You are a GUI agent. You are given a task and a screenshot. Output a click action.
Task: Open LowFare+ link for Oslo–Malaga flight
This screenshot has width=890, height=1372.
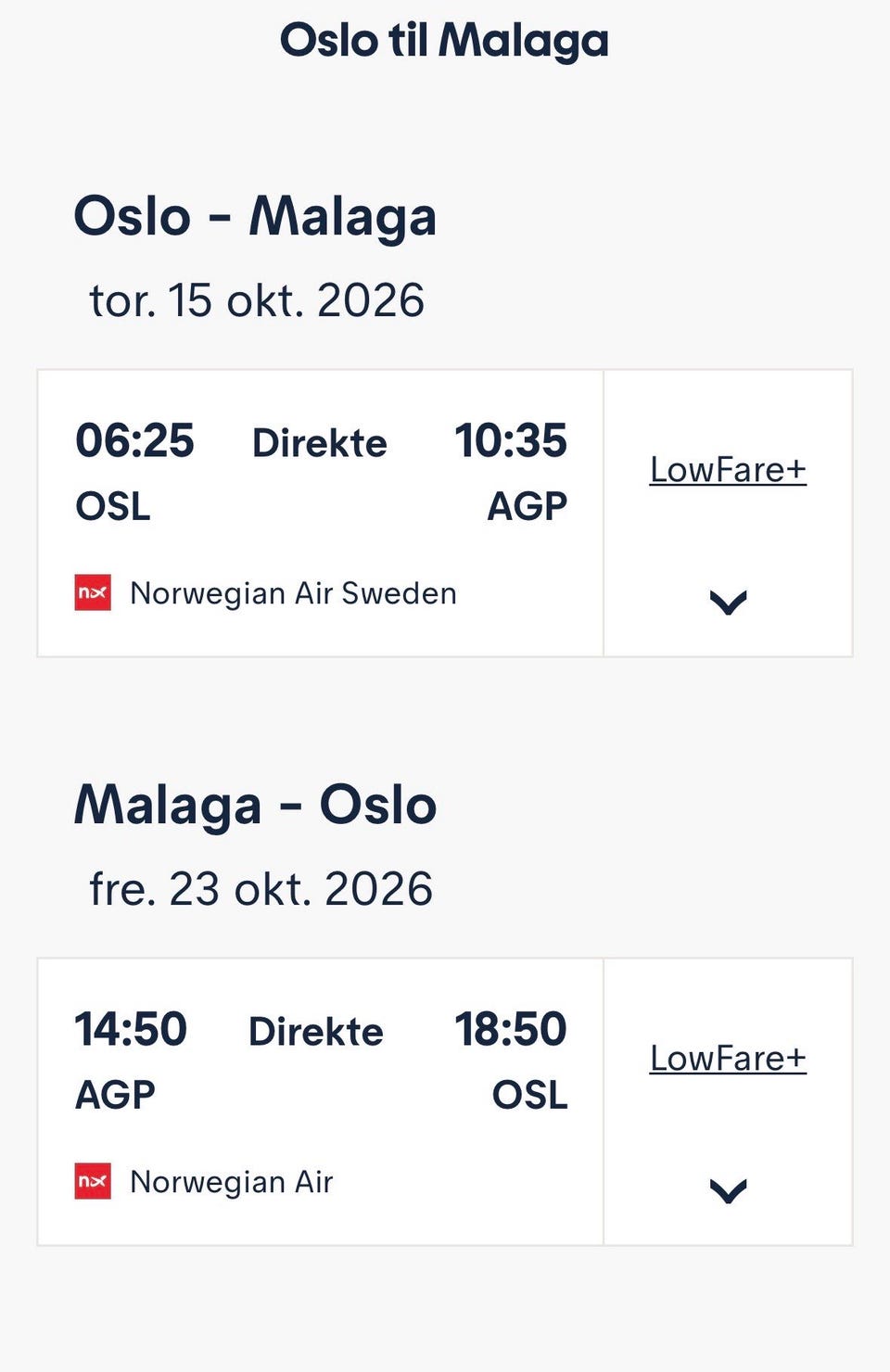pyautogui.click(x=728, y=470)
